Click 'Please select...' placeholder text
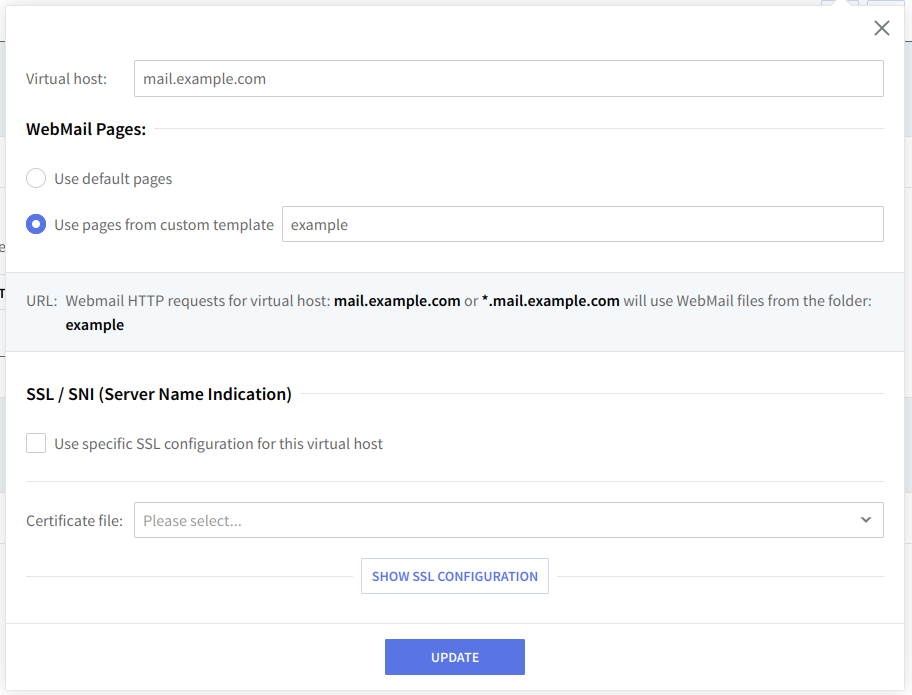 (x=192, y=521)
